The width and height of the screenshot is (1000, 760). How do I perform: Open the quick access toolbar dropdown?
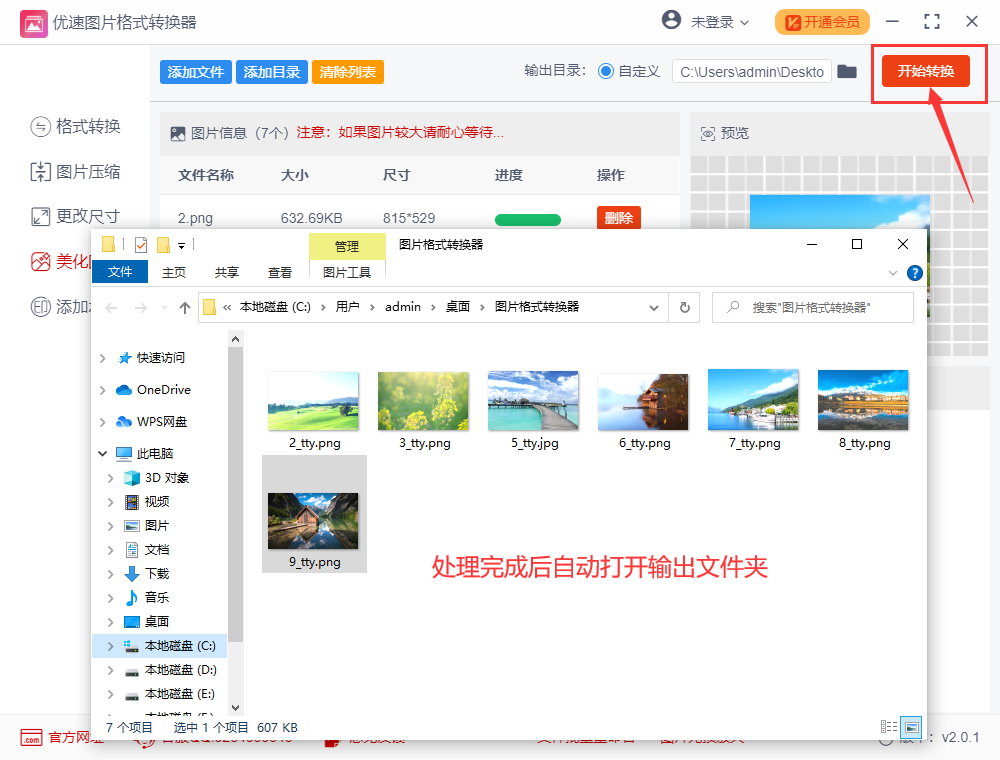coord(181,245)
